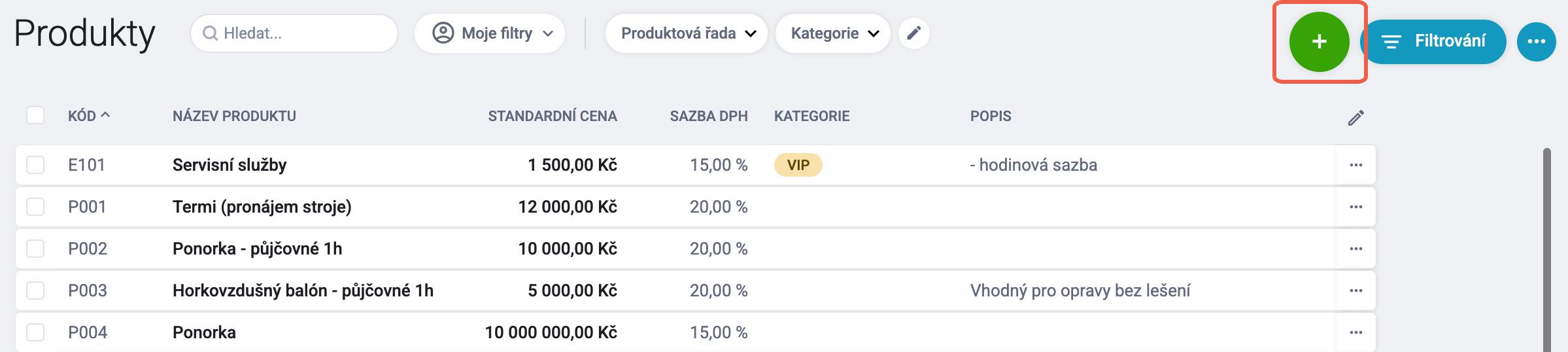Click the pencil icon next to Kategorie filter
The height and width of the screenshot is (352, 1568).
pyautogui.click(x=913, y=33)
